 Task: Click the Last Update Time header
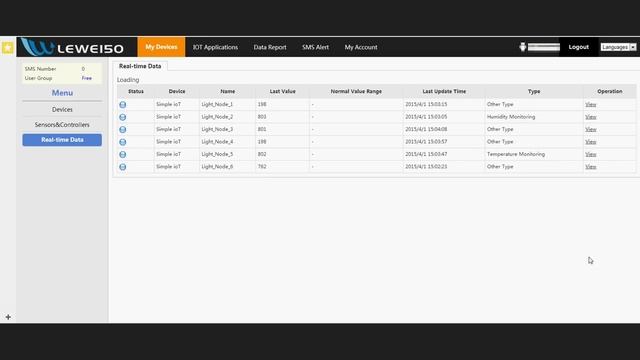click(x=444, y=91)
